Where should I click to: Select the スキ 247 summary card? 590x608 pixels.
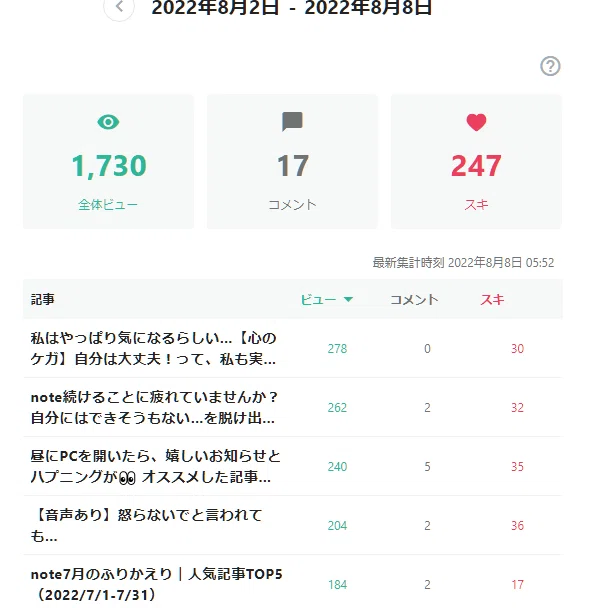pyautogui.click(x=476, y=162)
